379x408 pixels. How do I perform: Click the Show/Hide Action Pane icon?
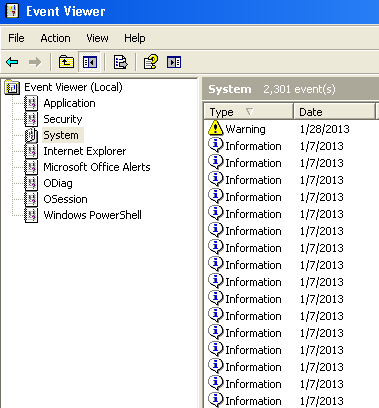(x=174, y=62)
